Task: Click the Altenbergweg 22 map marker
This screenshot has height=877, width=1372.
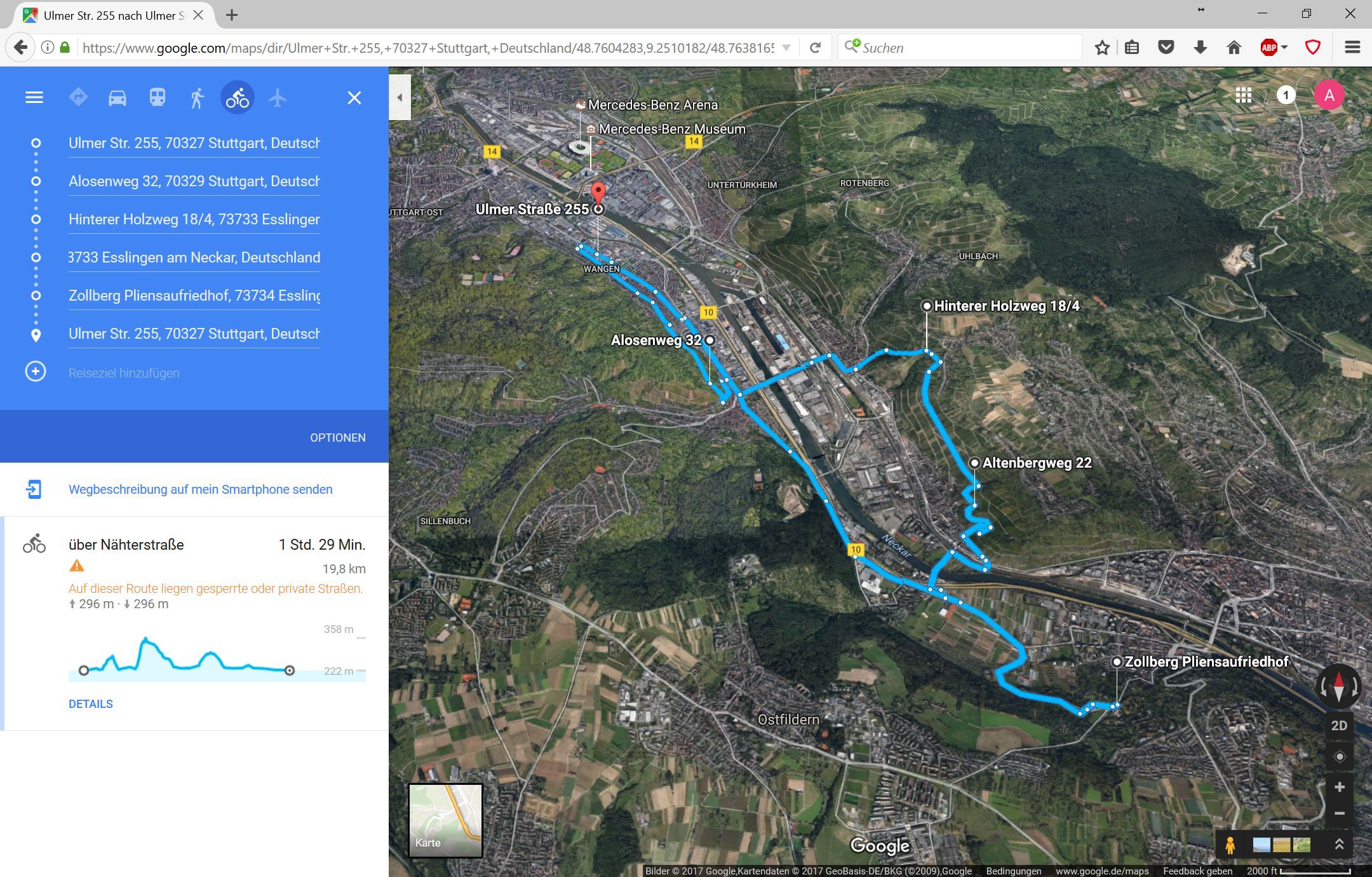Action: [974, 463]
